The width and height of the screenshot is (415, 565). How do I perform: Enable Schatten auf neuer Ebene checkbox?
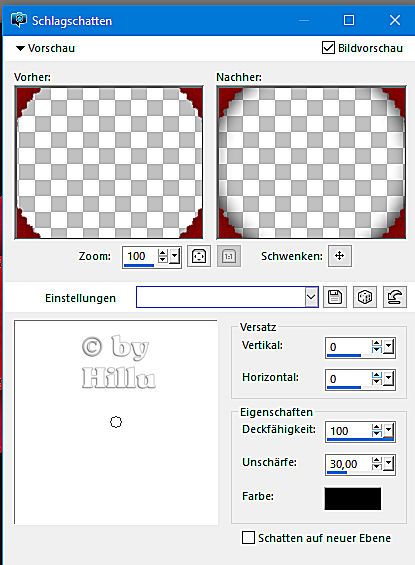pyautogui.click(x=249, y=538)
